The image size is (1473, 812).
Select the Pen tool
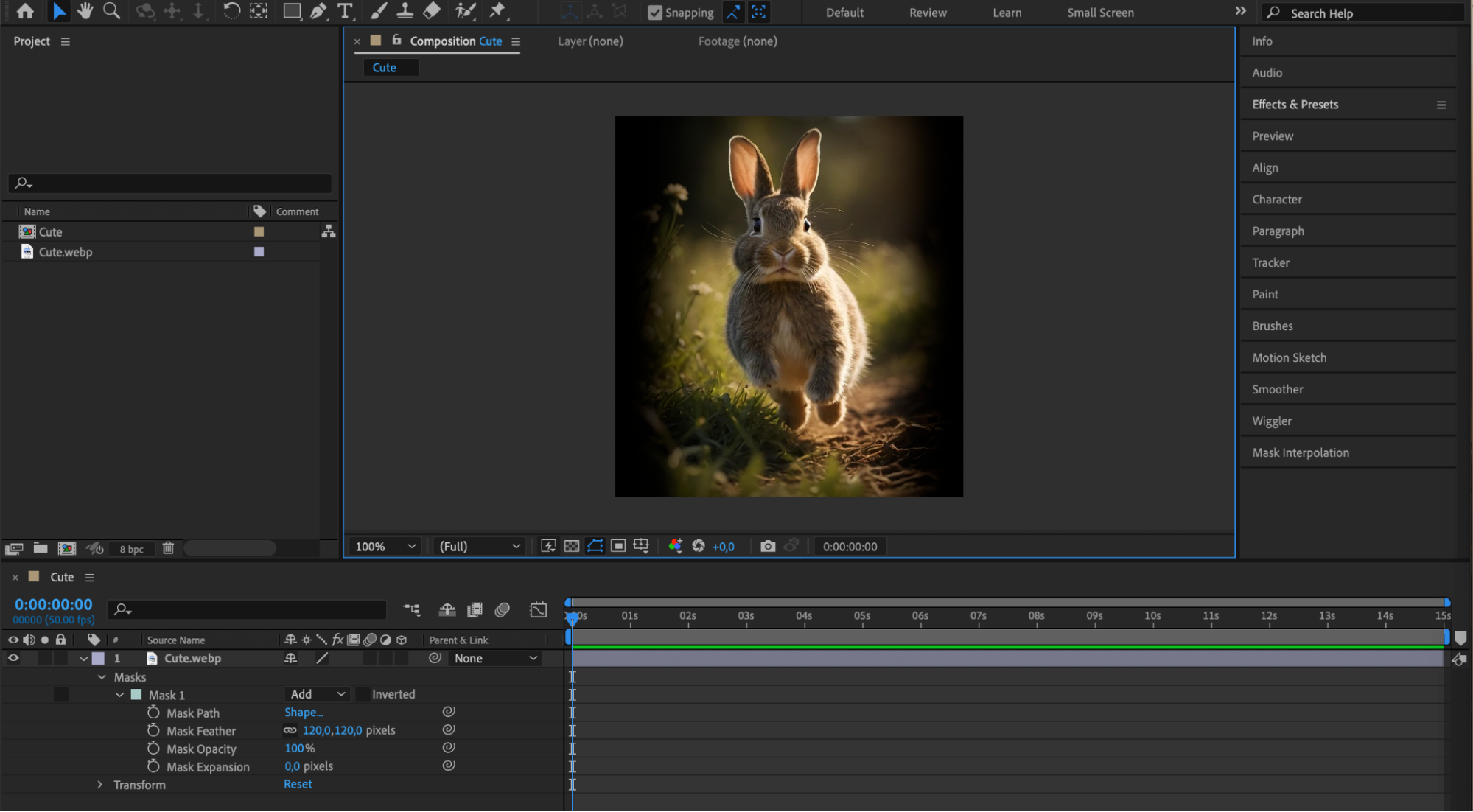pos(318,11)
